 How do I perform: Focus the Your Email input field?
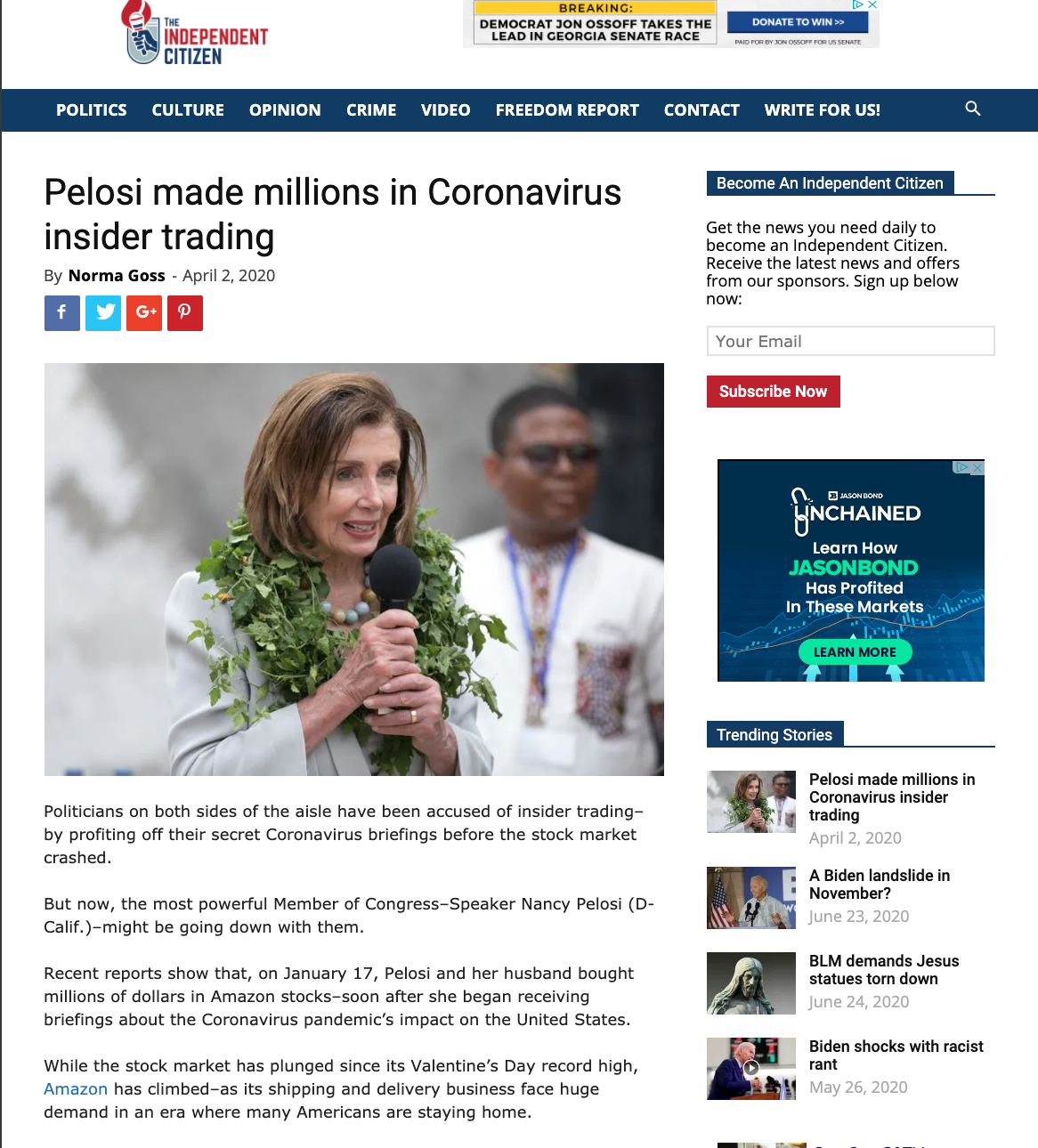[851, 341]
